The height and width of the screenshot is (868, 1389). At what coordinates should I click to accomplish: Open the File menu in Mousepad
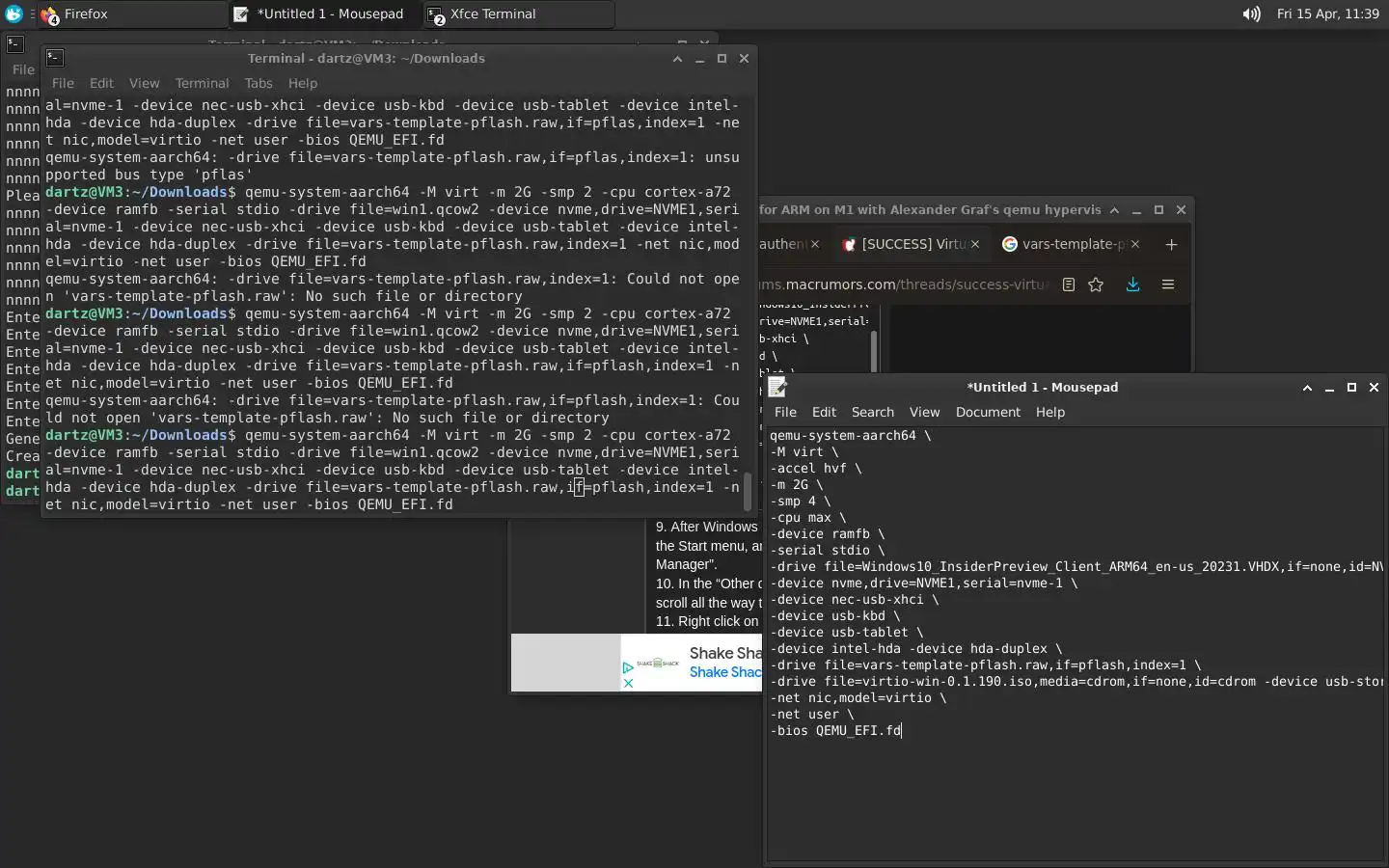tap(785, 412)
